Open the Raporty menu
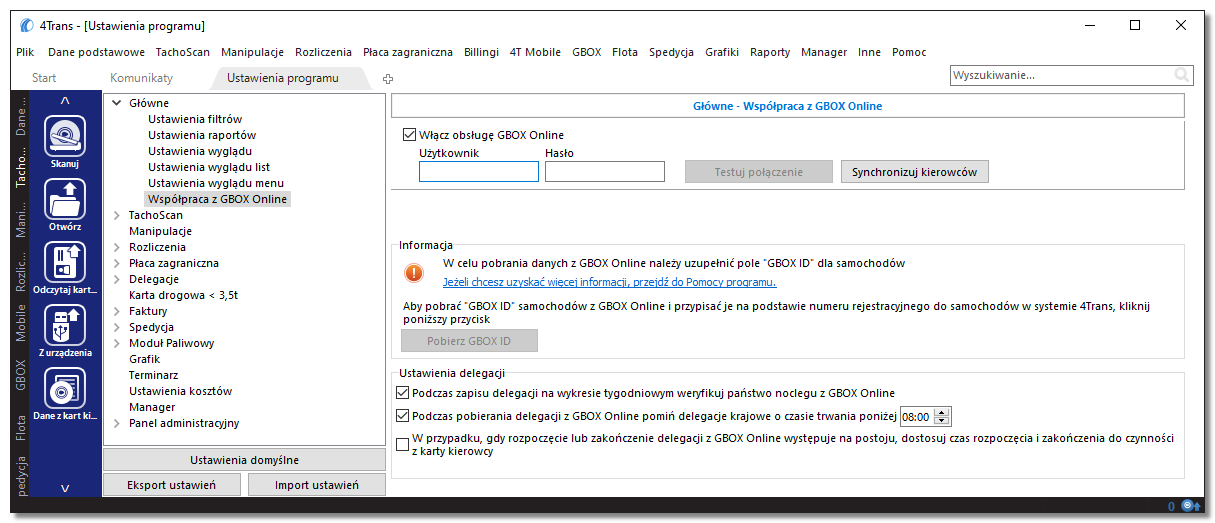The width and height of the screenshot is (1215, 523). tap(770, 52)
